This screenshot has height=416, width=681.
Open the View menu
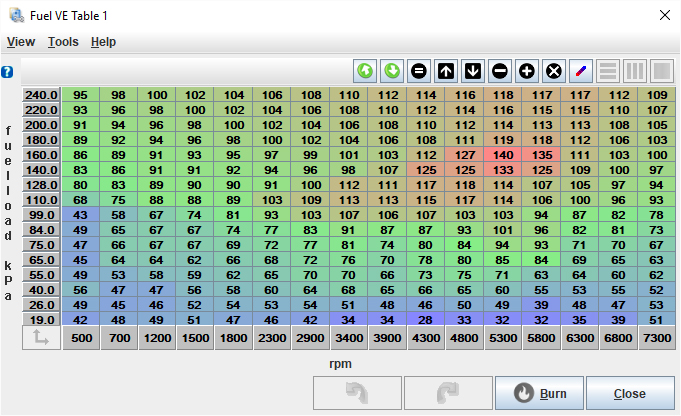pyautogui.click(x=21, y=42)
